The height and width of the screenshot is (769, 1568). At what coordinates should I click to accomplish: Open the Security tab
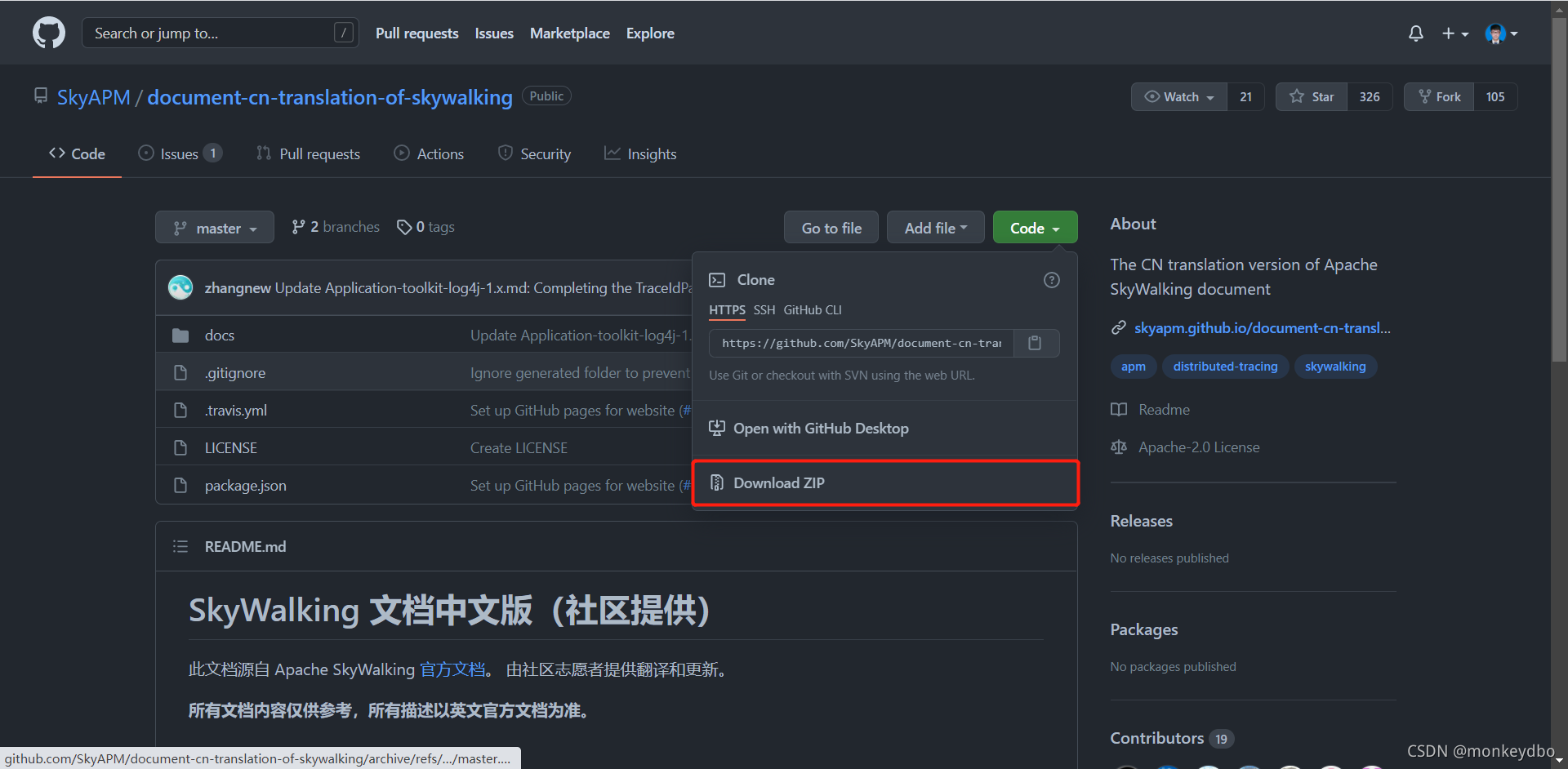(534, 153)
